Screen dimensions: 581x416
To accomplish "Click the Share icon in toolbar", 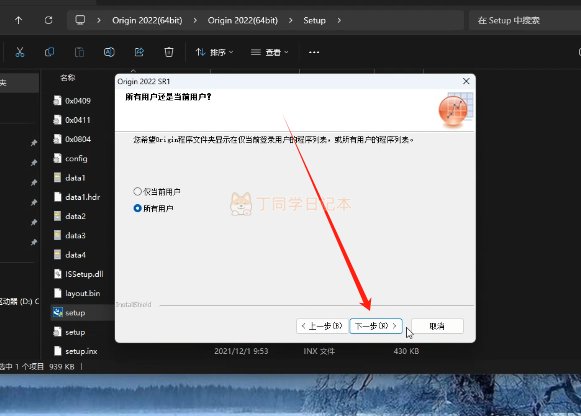I will tap(139, 52).
